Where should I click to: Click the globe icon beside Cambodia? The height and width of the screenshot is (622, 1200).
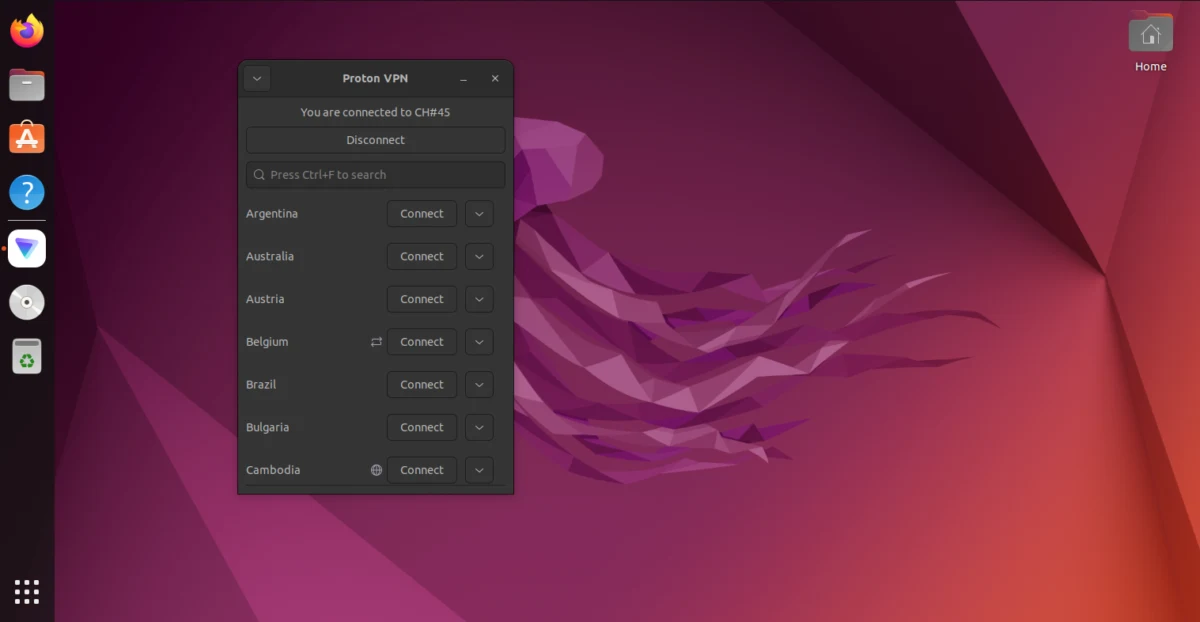(x=376, y=470)
